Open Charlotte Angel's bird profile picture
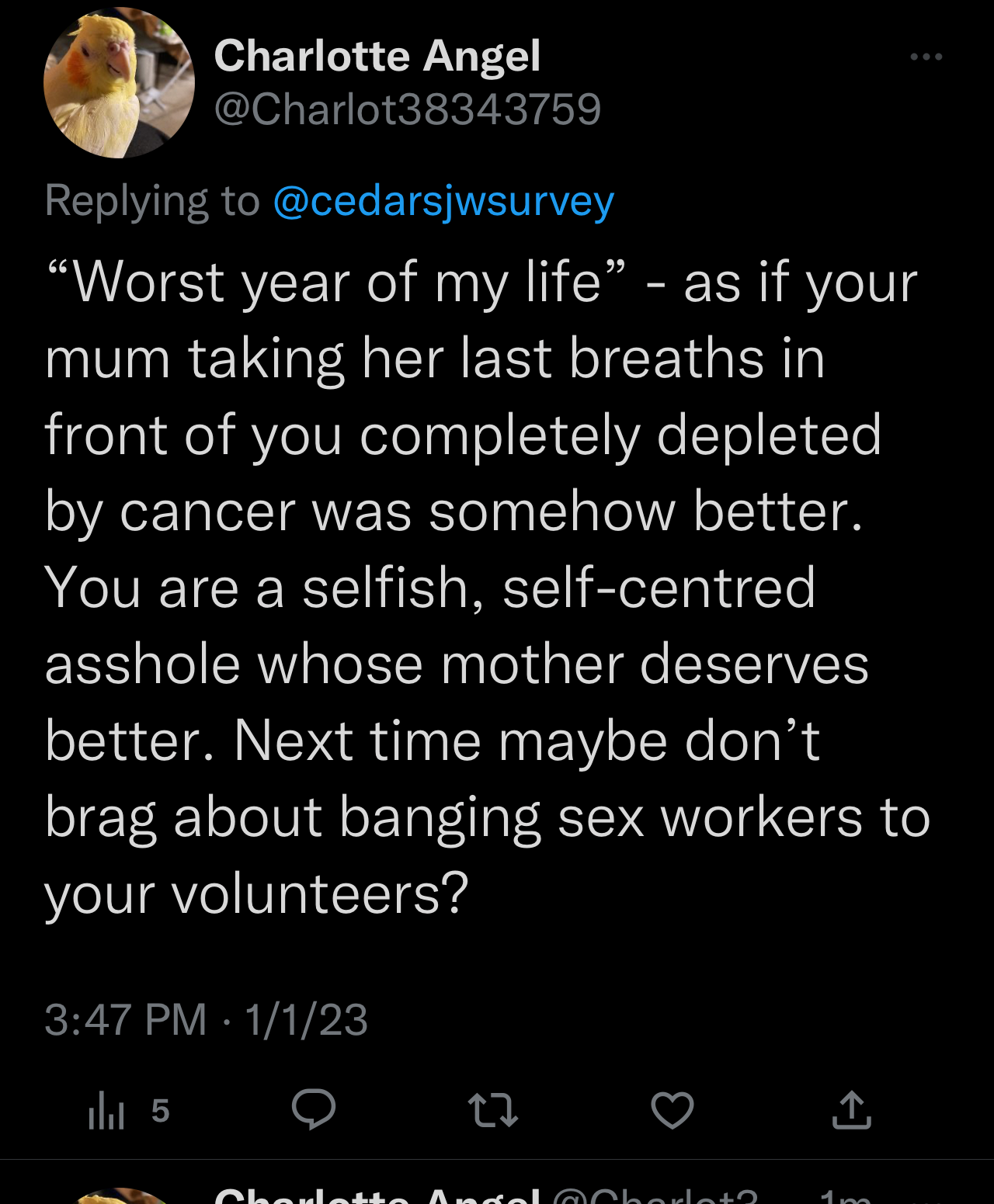The height and width of the screenshot is (1204, 994). coord(119,83)
